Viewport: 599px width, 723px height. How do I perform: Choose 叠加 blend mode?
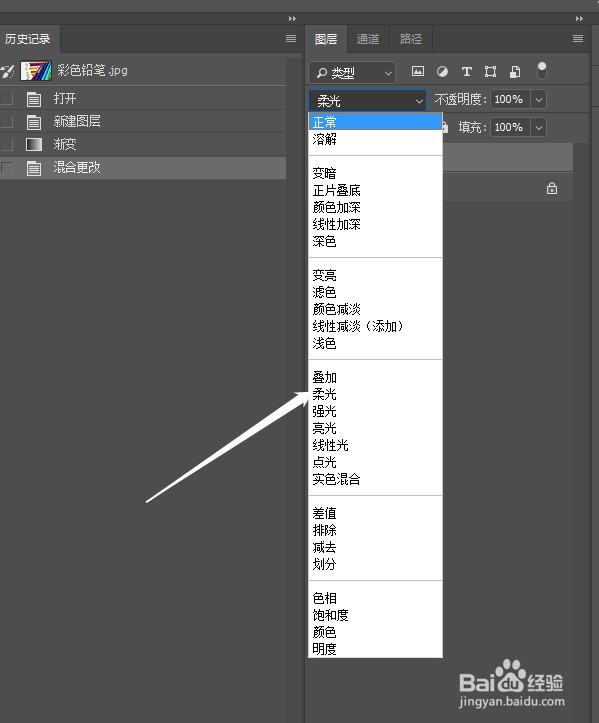(375, 378)
